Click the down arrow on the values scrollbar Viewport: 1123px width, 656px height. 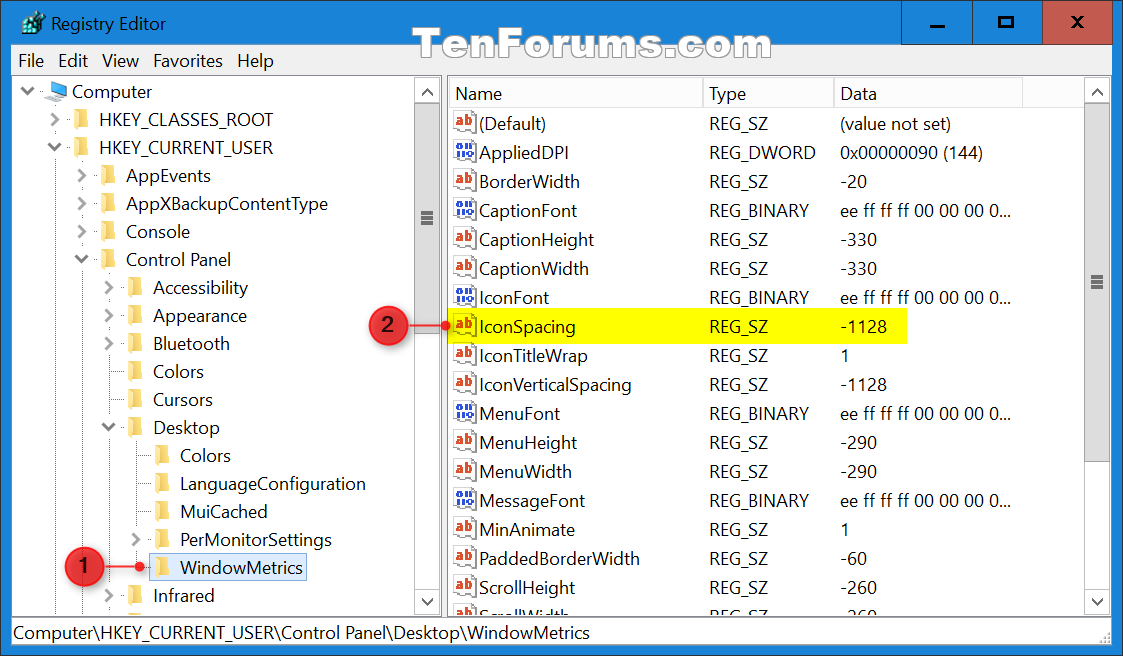point(1097,604)
